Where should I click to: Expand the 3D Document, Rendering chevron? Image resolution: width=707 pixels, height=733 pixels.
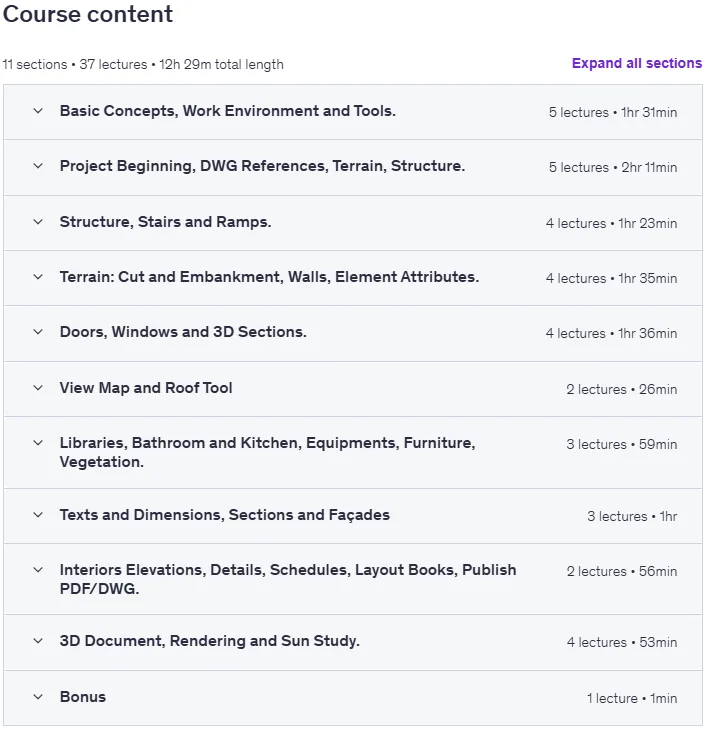pos(38,641)
